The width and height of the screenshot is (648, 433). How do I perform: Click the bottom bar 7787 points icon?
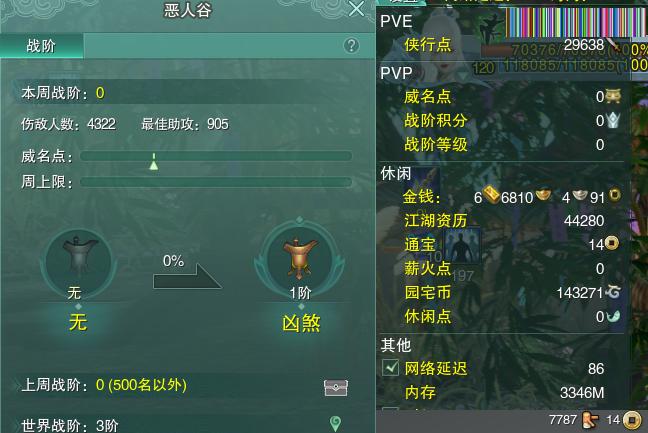590,420
